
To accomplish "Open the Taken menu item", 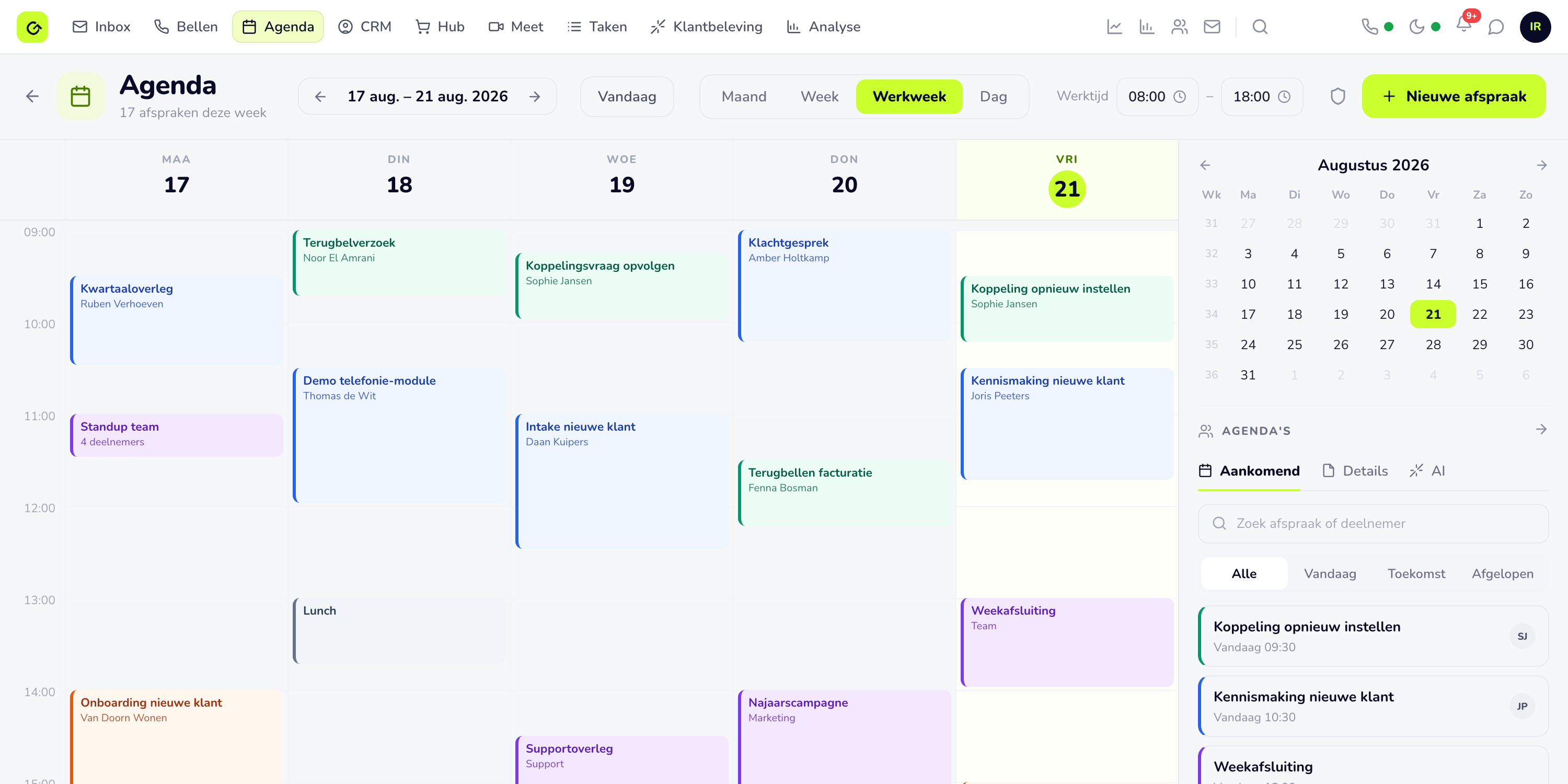I will (x=596, y=27).
